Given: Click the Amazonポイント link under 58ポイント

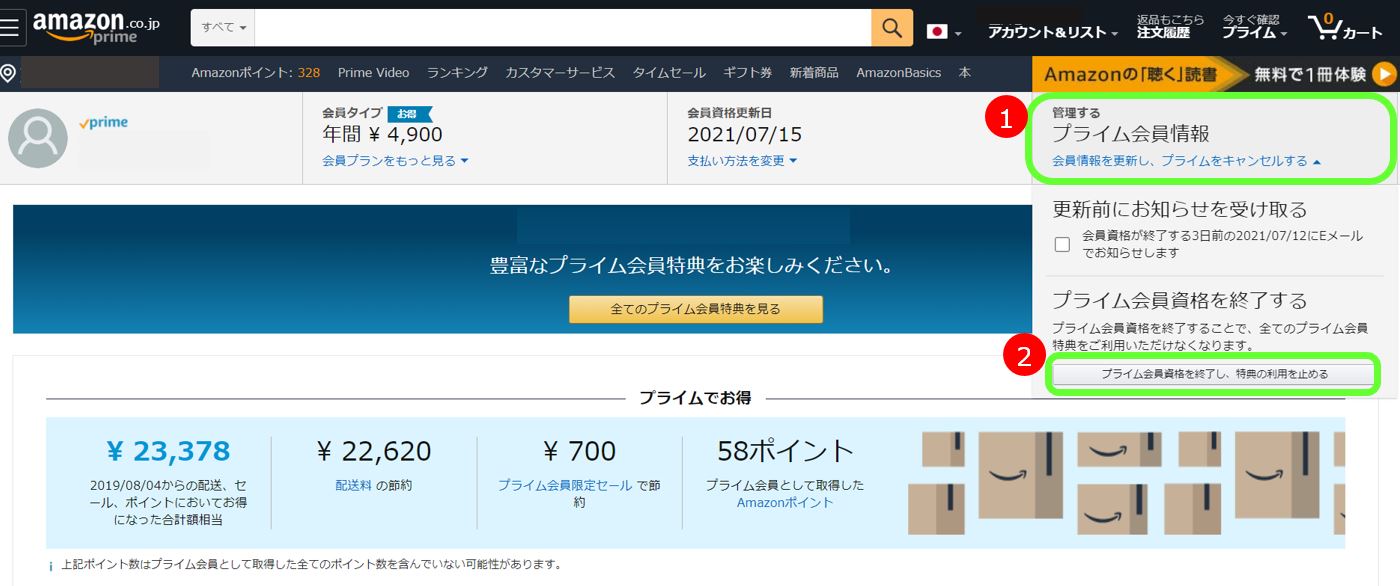Looking at the screenshot, I should [x=785, y=503].
